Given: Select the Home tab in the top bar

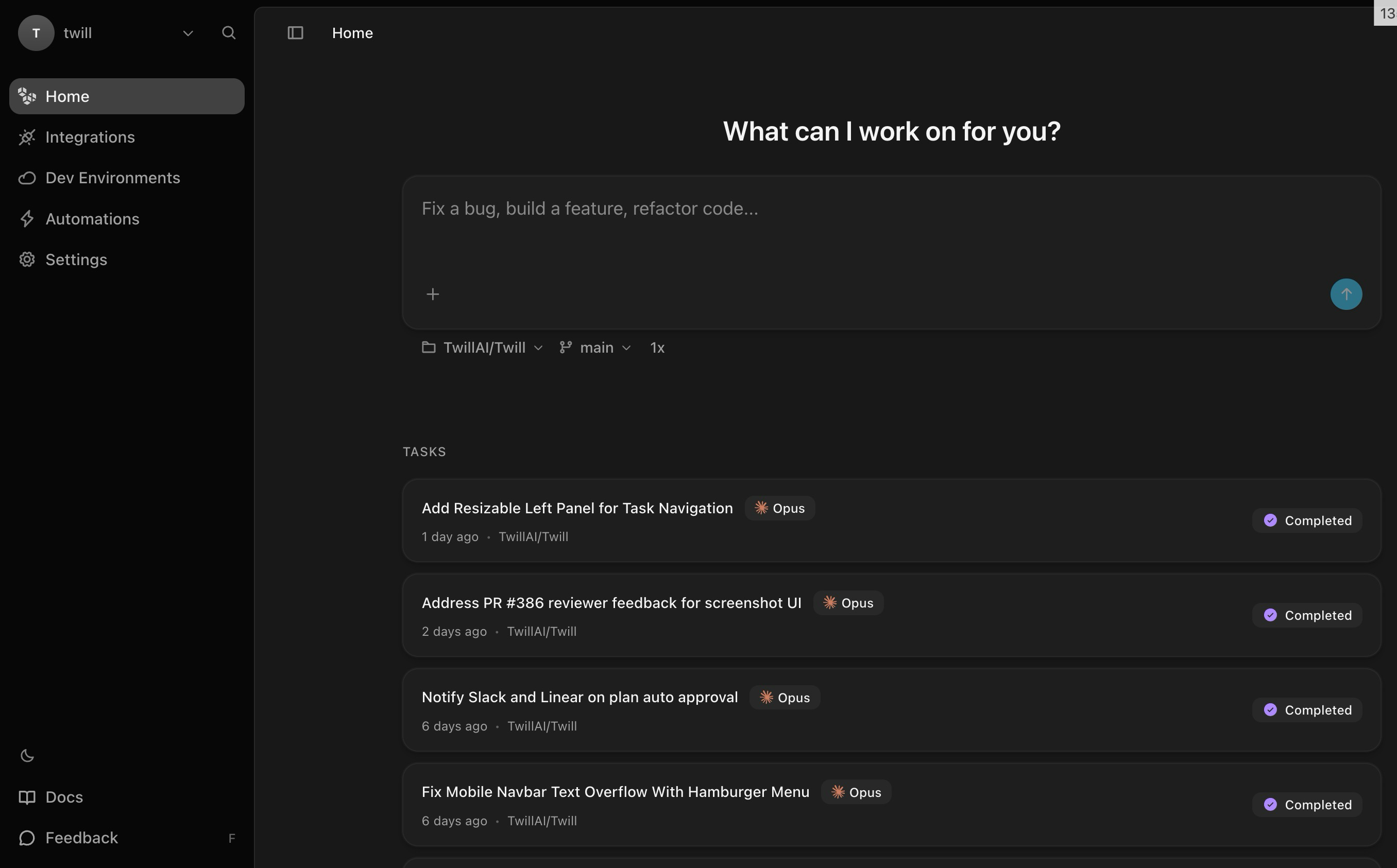Looking at the screenshot, I should click(352, 33).
